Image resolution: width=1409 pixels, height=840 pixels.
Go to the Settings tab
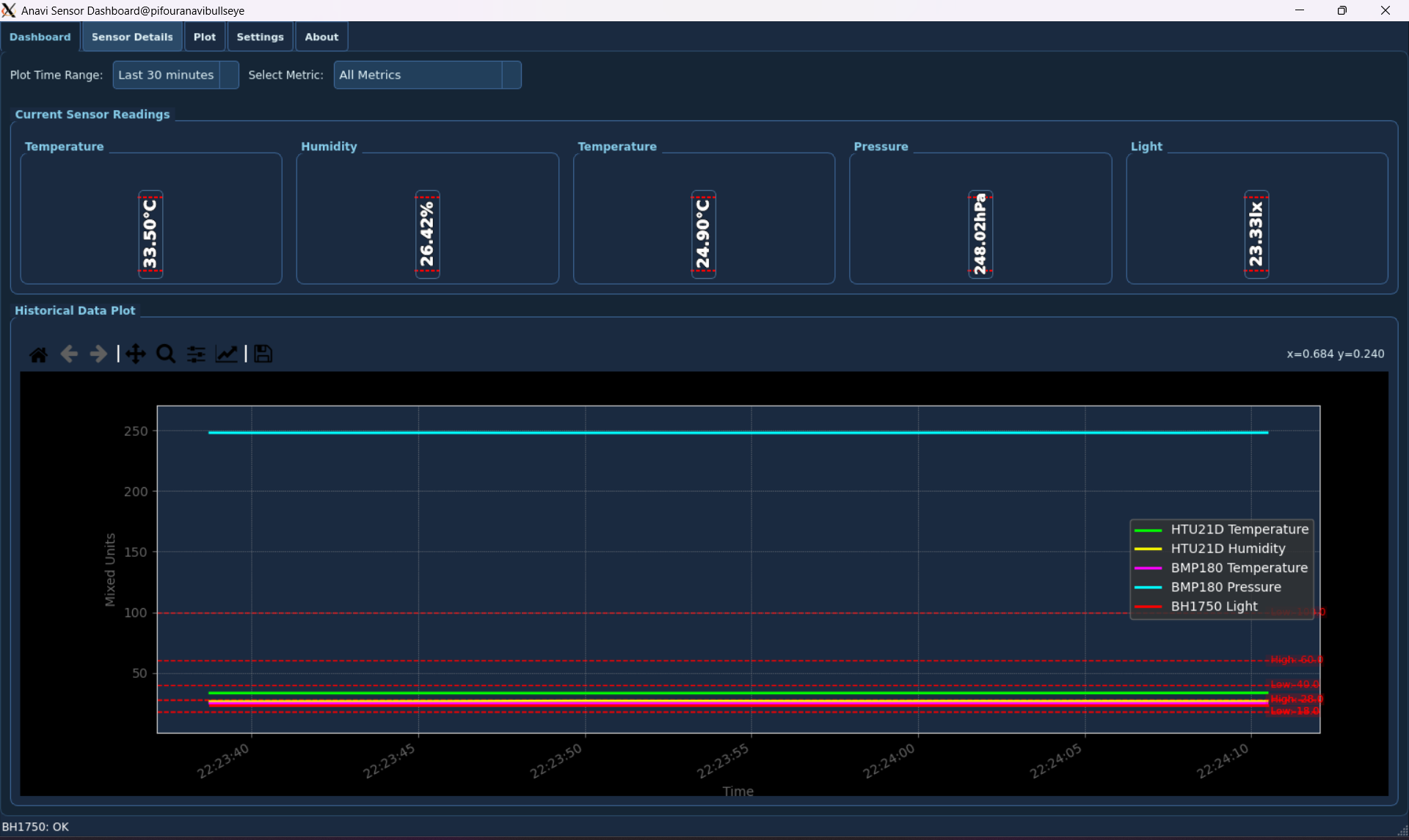click(x=260, y=37)
